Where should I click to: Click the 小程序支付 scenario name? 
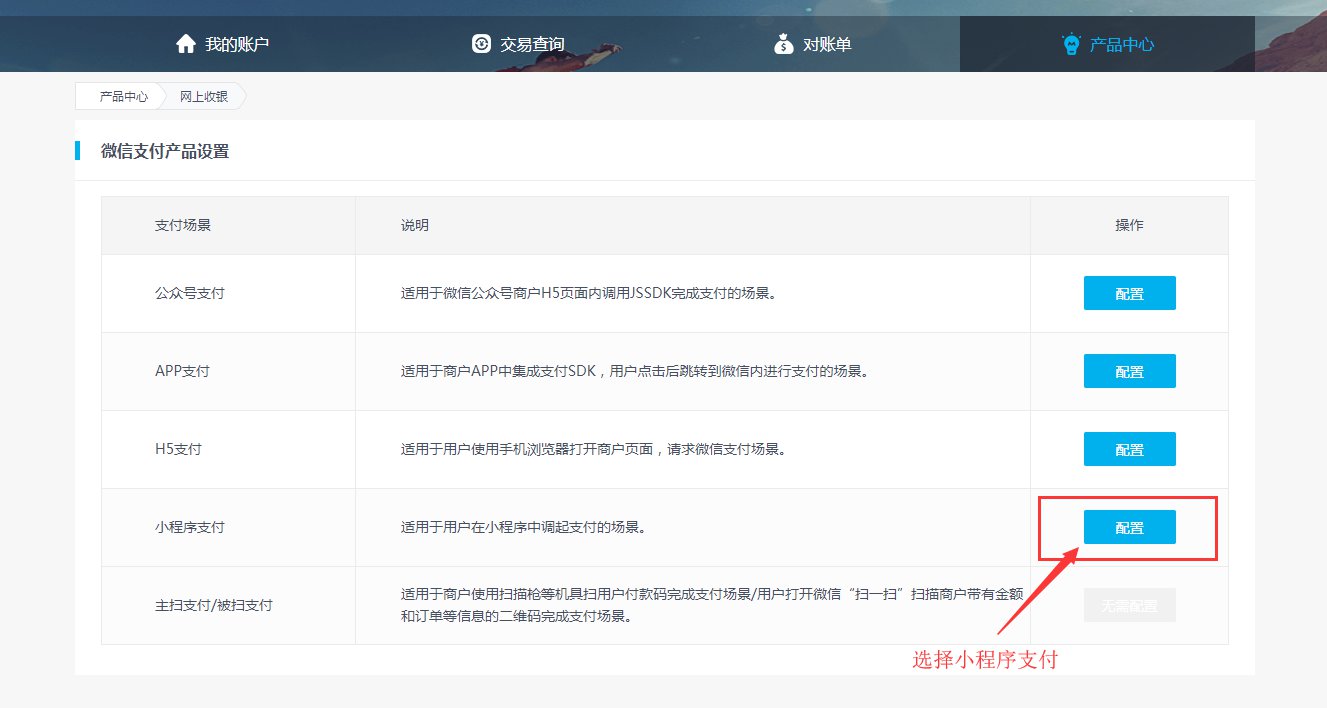coord(190,528)
